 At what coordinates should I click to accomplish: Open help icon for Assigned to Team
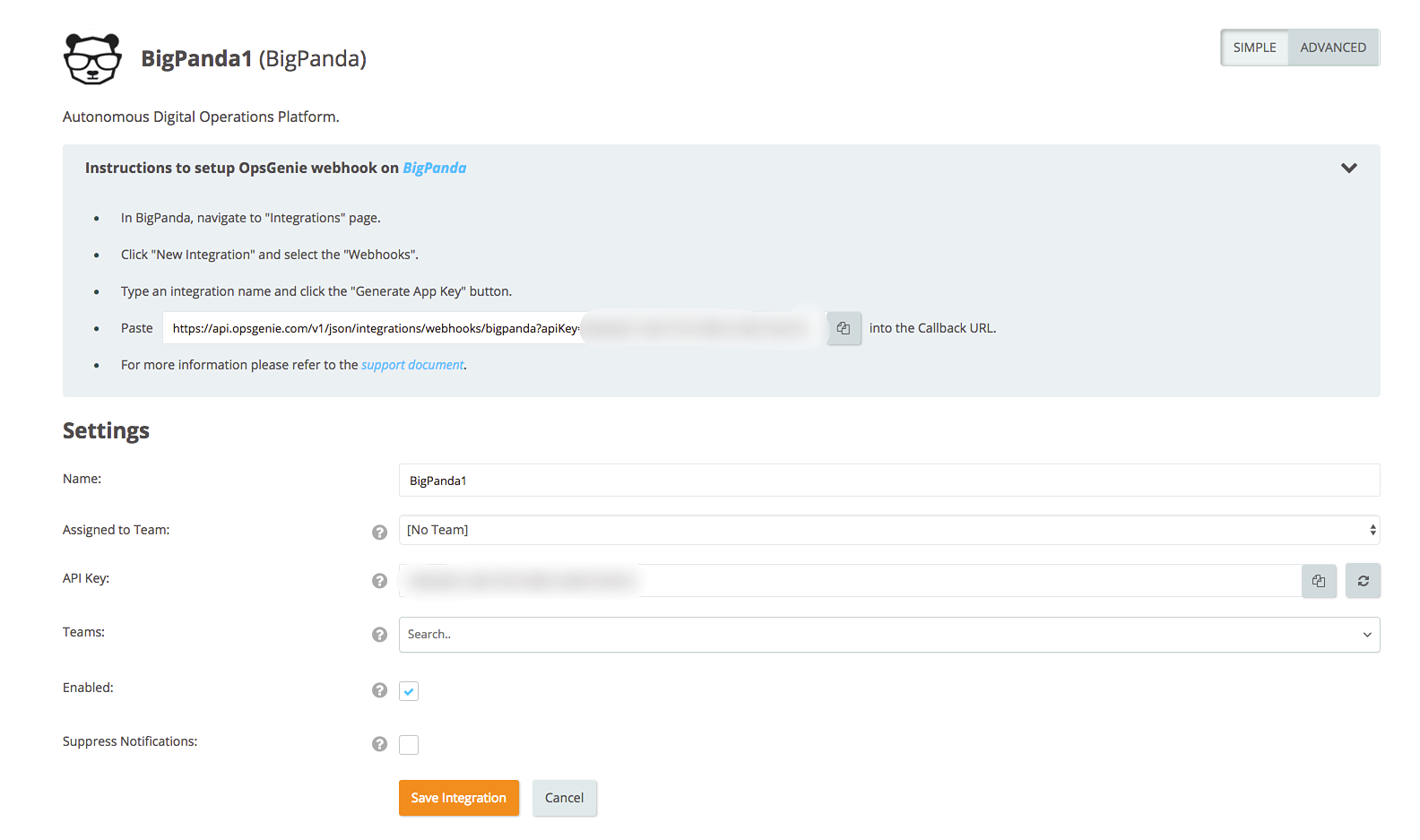coord(380,533)
